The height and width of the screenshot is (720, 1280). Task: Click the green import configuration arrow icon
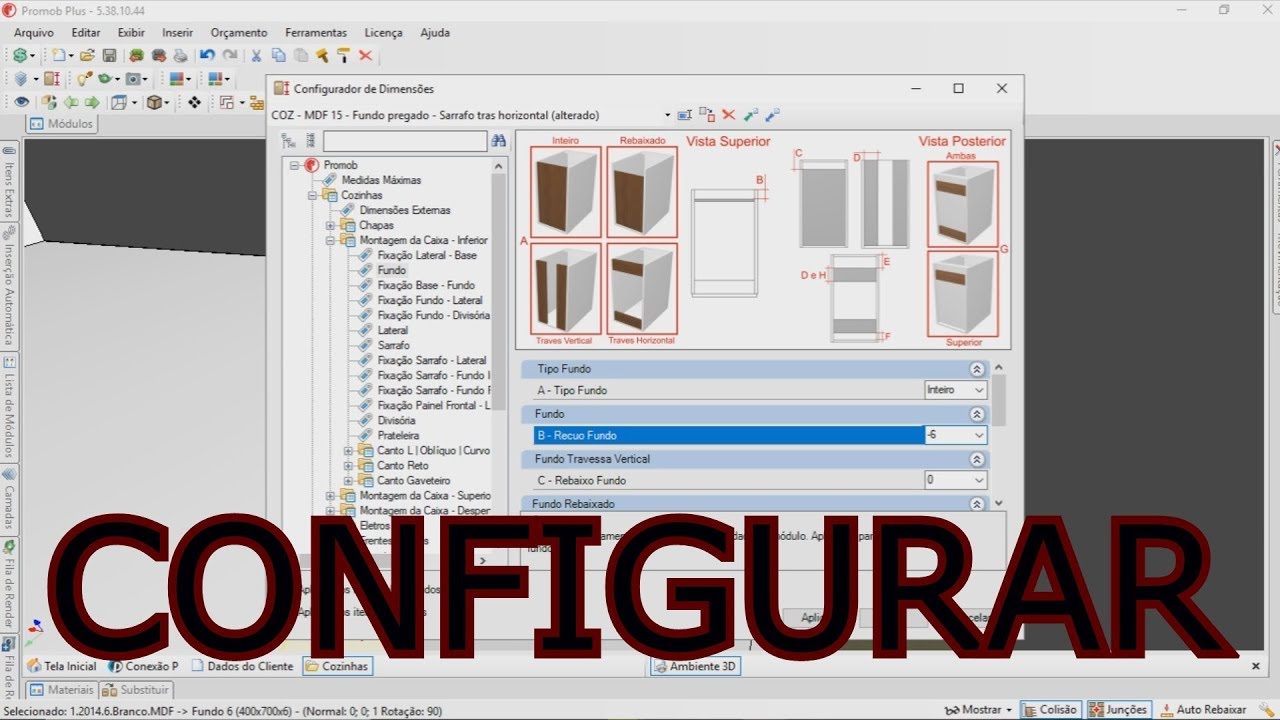[x=750, y=115]
